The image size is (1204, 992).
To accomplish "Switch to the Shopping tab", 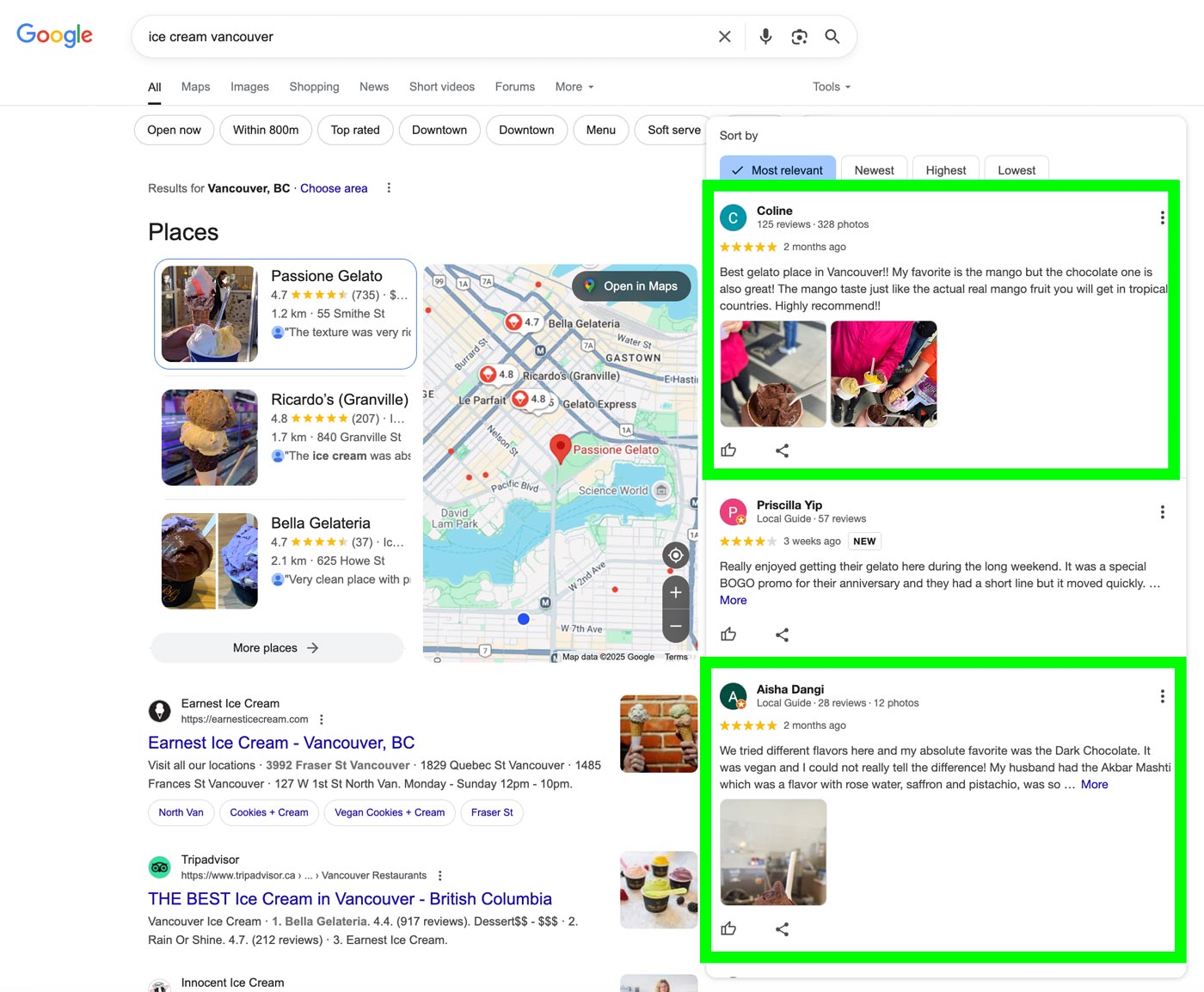I will coord(314,87).
